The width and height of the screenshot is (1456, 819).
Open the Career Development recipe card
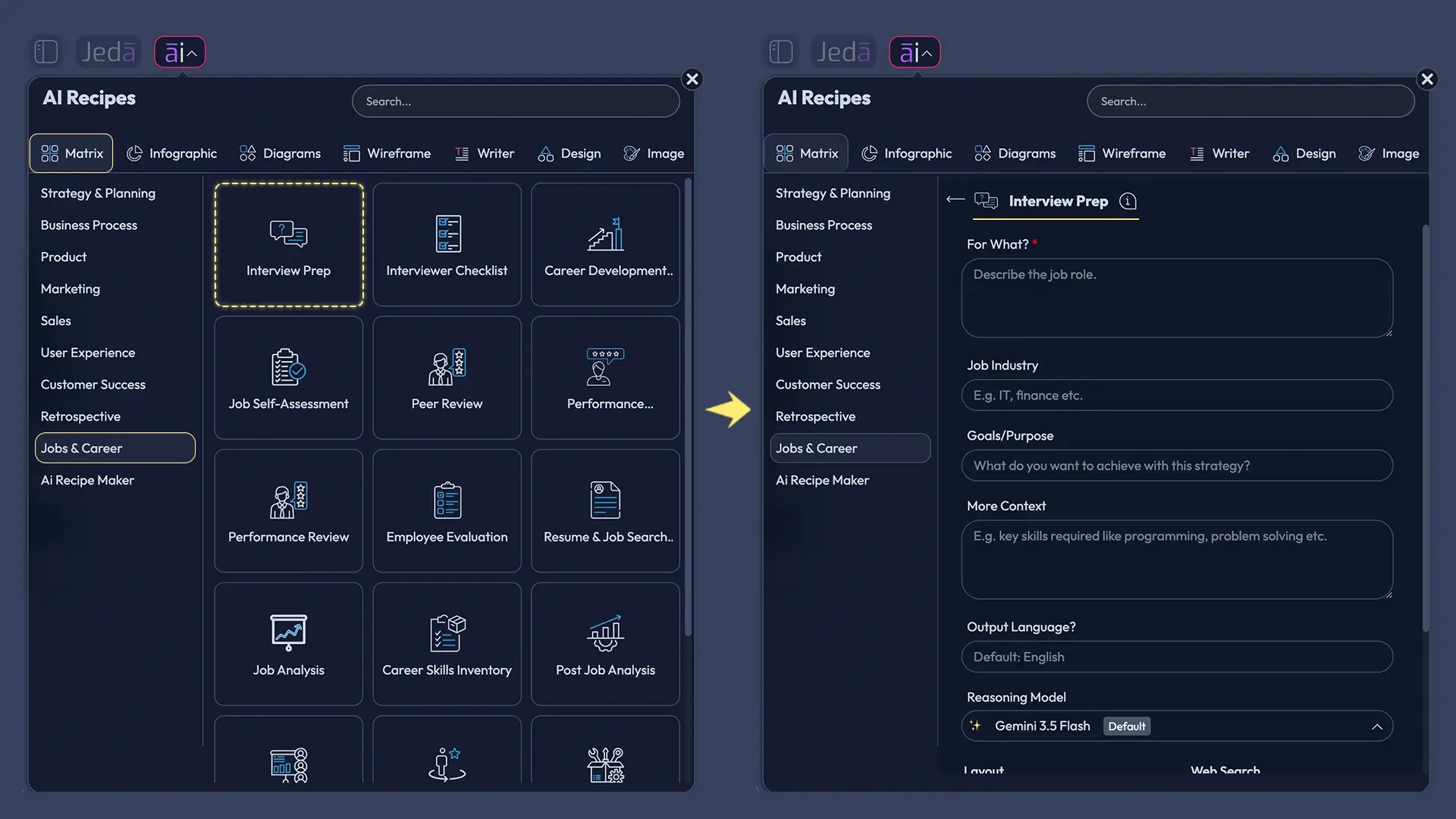605,245
